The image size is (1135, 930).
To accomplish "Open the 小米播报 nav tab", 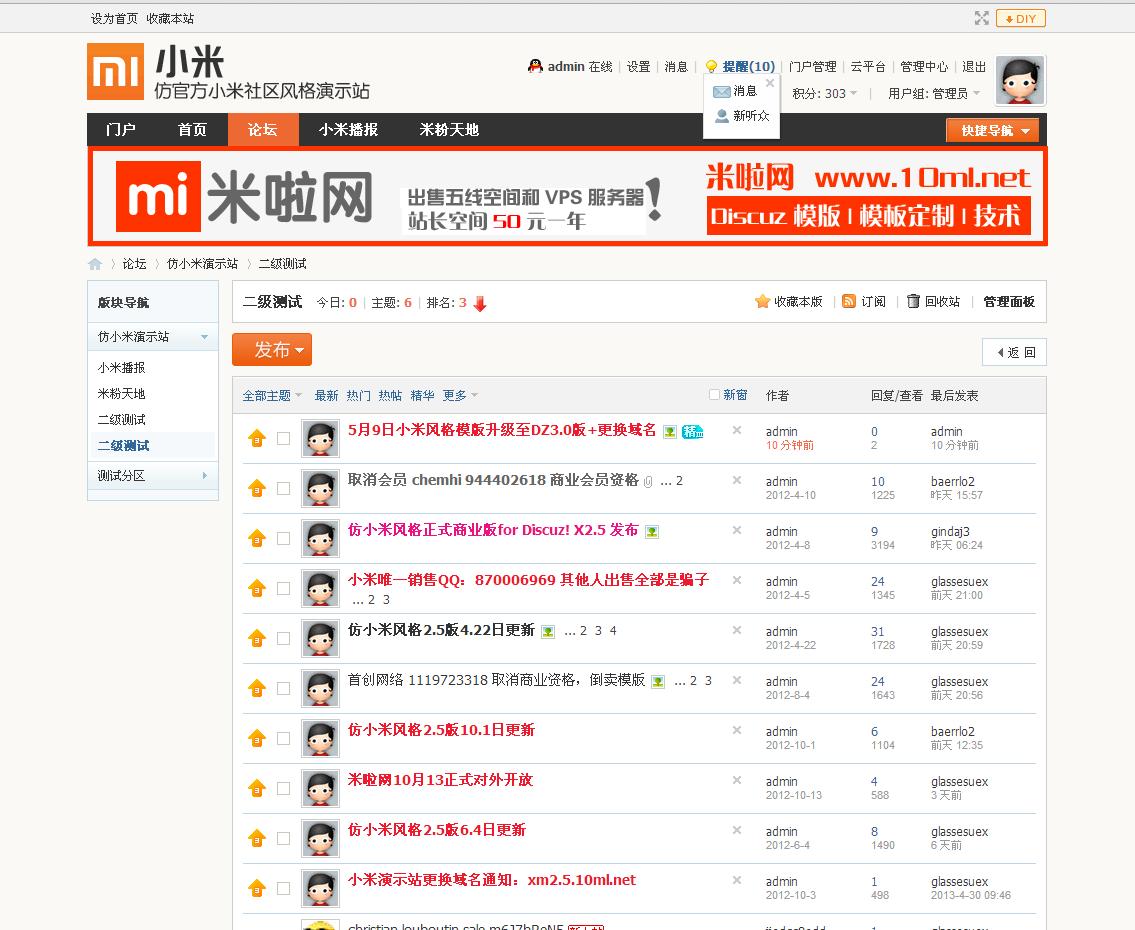I will 348,130.
